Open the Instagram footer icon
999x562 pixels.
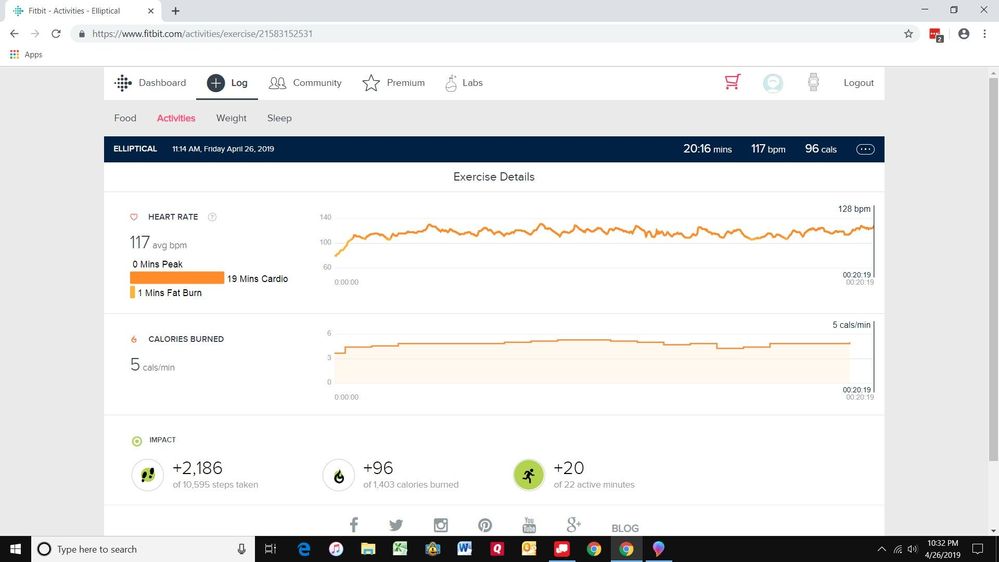[x=440, y=525]
